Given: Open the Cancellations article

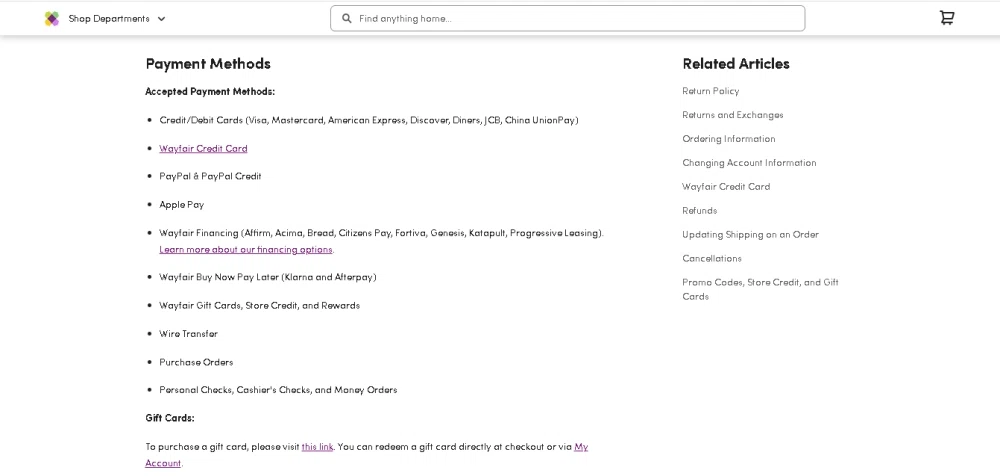Looking at the screenshot, I should tap(712, 259).
